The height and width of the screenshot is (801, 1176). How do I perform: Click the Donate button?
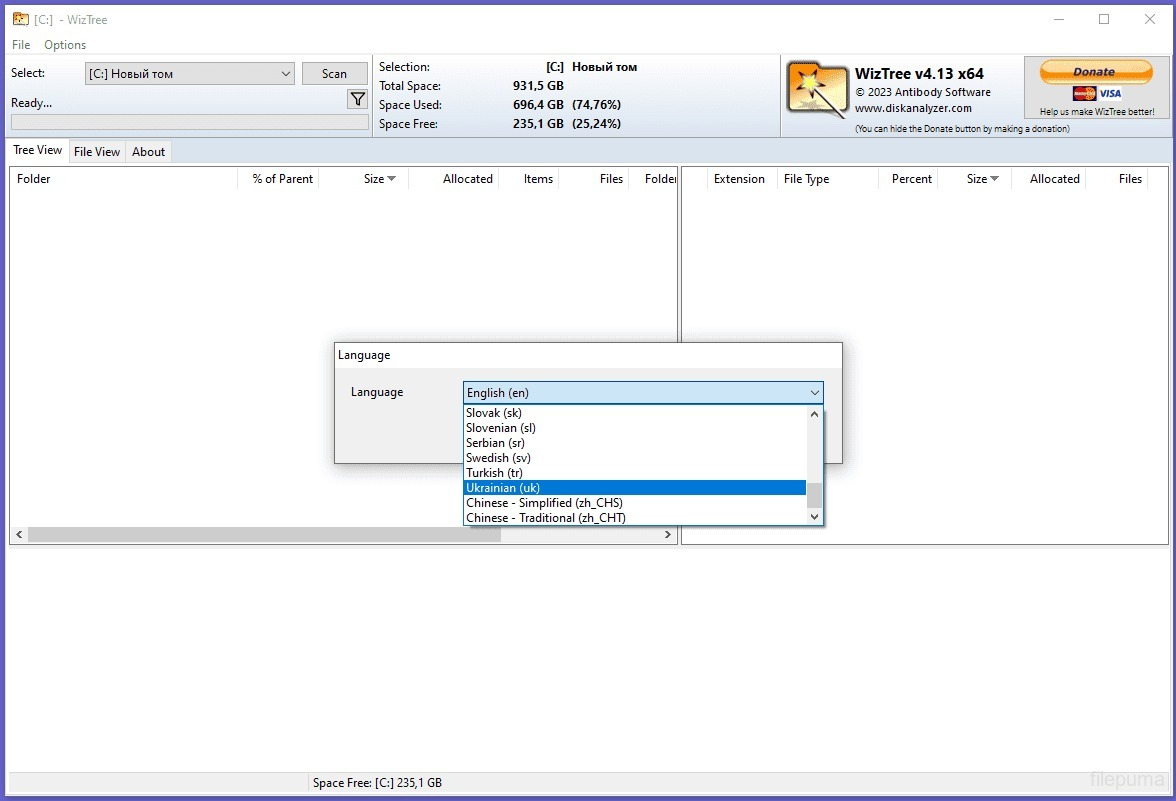click(1095, 71)
